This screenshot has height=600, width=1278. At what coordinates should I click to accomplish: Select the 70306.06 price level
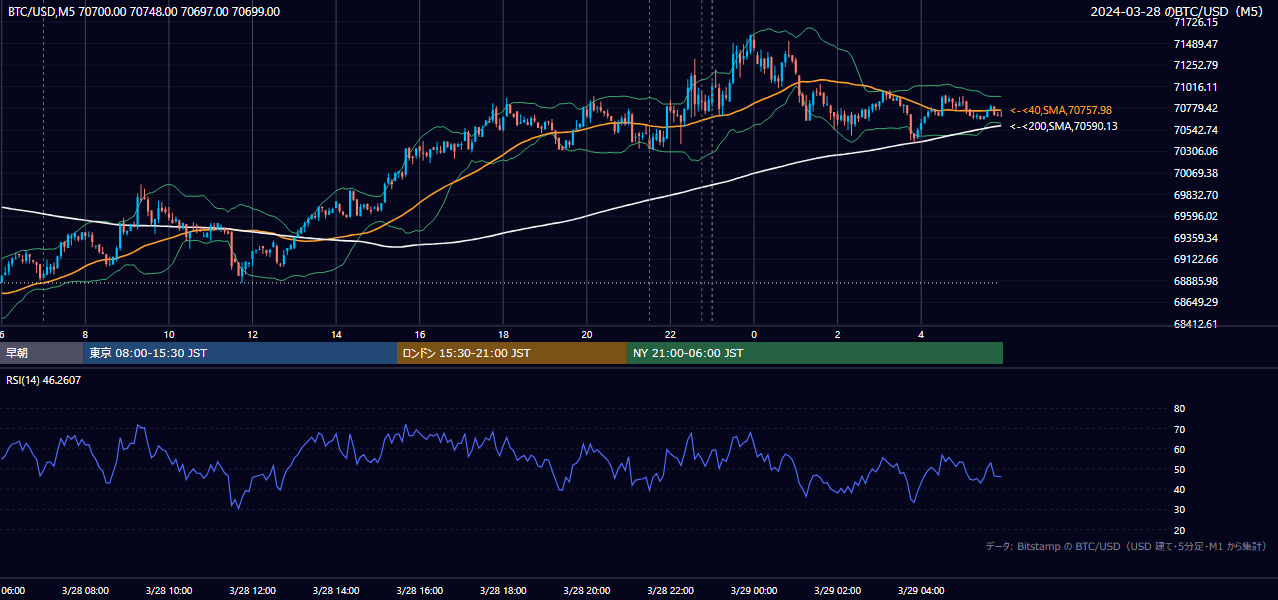click(x=1195, y=151)
